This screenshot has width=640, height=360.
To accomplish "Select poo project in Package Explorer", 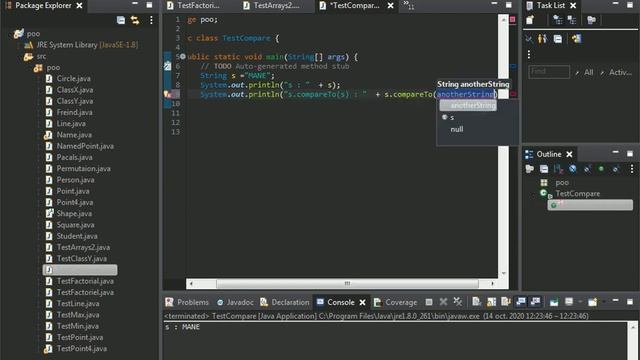I will point(27,33).
